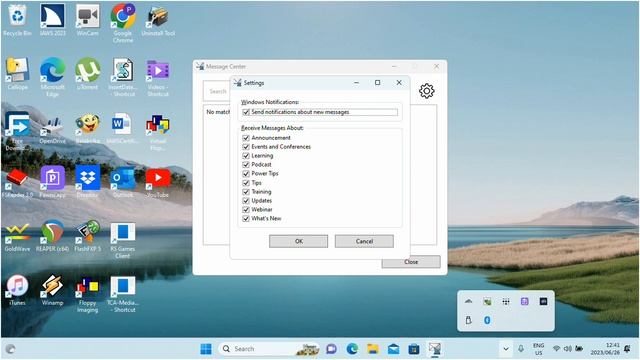640x360 pixels.
Task: Click the Bluetooth icon in tray overflow
Action: [487, 320]
